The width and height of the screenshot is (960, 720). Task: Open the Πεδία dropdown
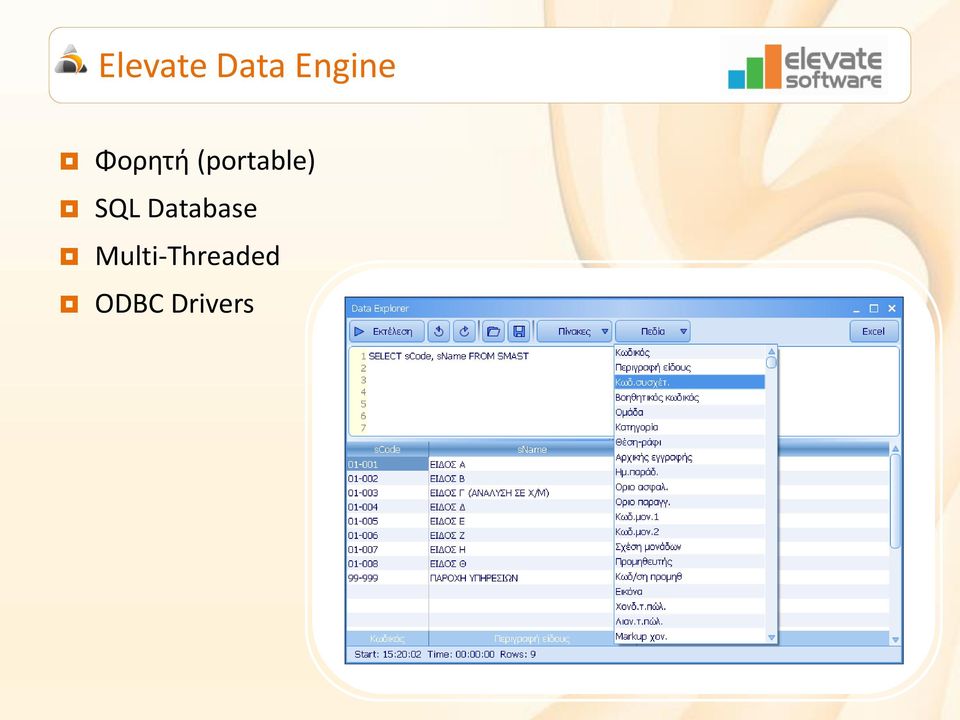pos(653,331)
